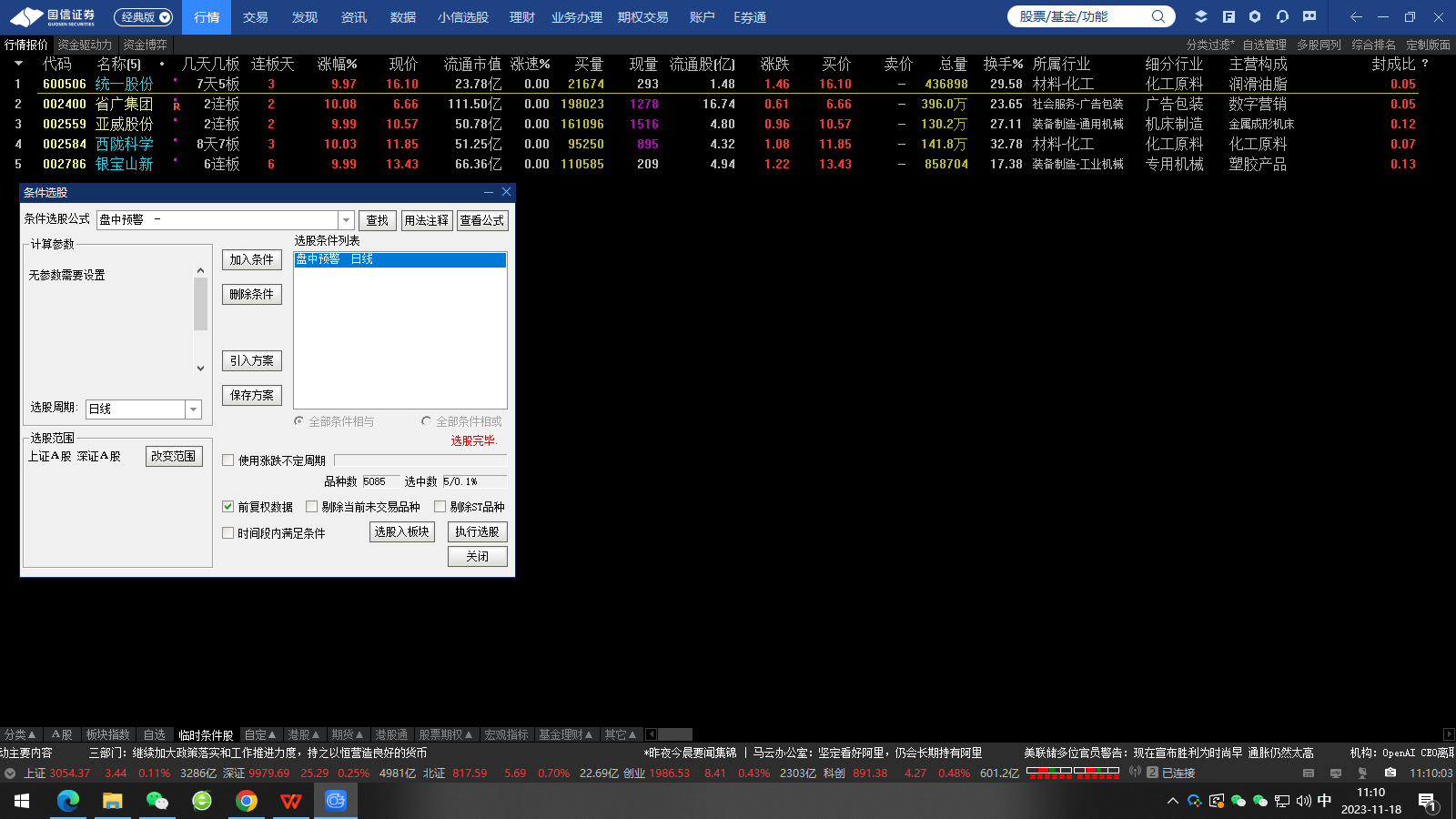
Task: Check 使用涨跌不定周期 option
Action: [x=228, y=460]
